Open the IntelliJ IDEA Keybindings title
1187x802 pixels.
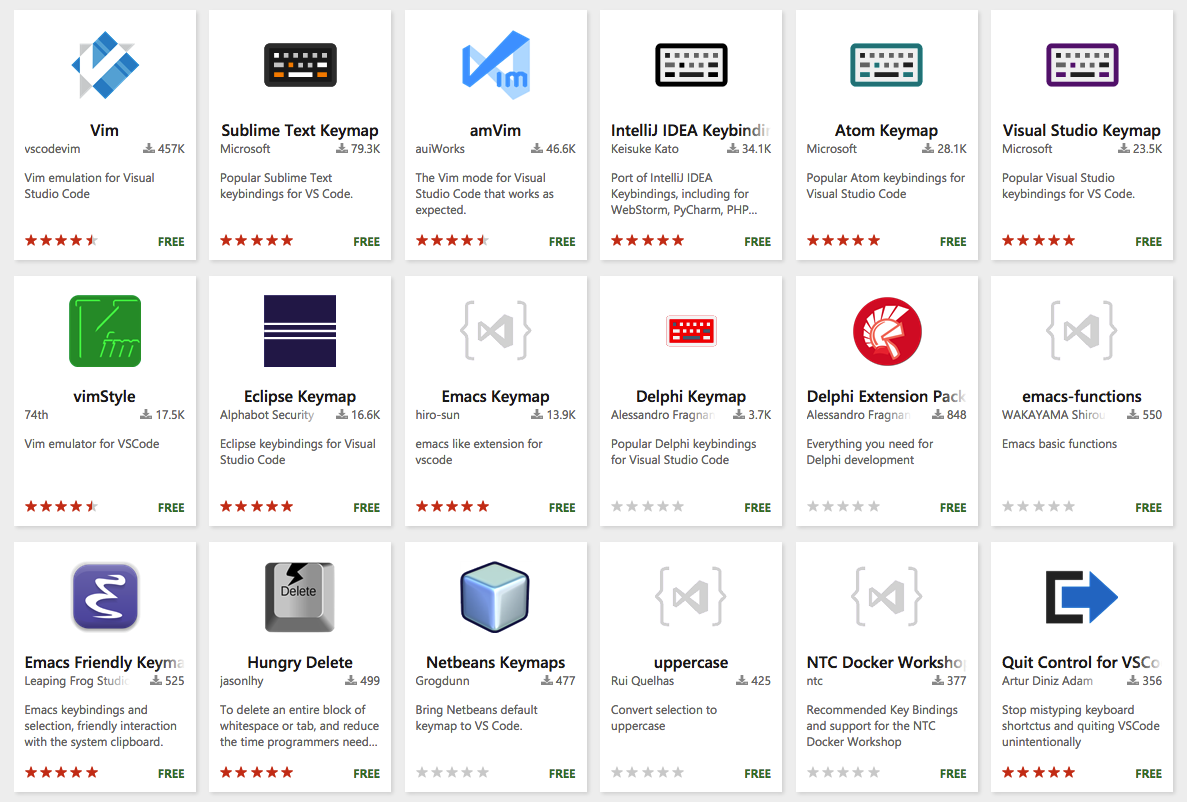[691, 130]
